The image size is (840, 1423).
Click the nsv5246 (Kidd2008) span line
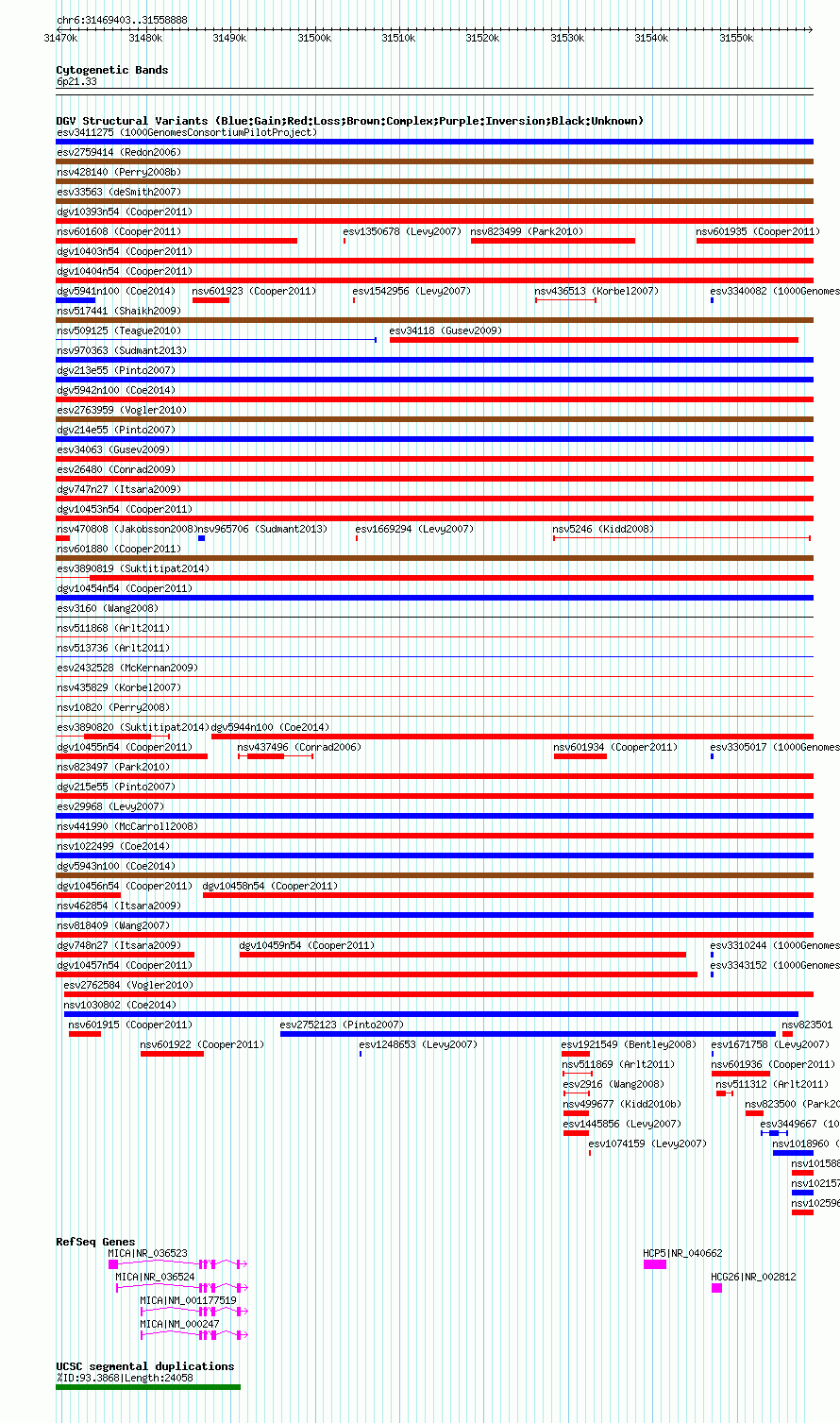[681, 538]
